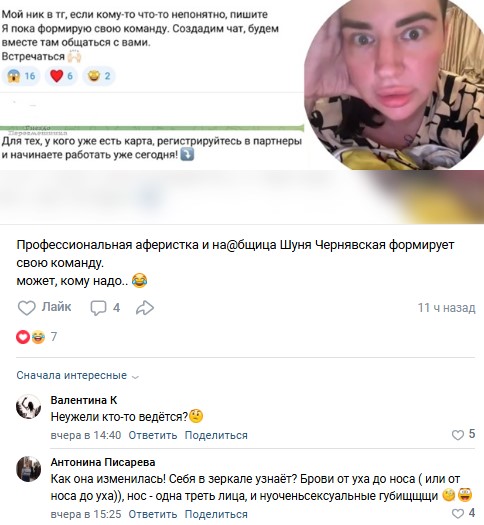
Task: Open comments via the speech bubble icon
Action: coord(98,308)
